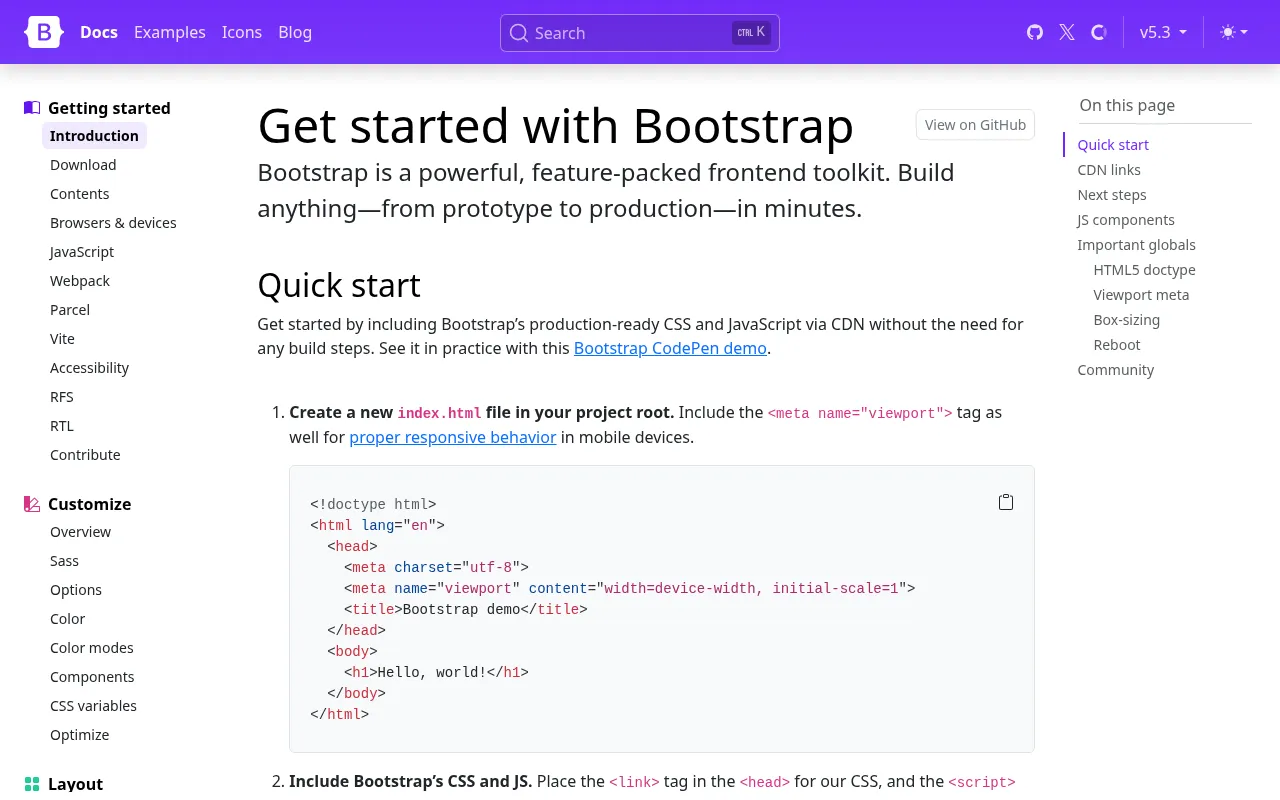Jump to JS components section
The width and height of the screenshot is (1280, 800).
point(1126,220)
